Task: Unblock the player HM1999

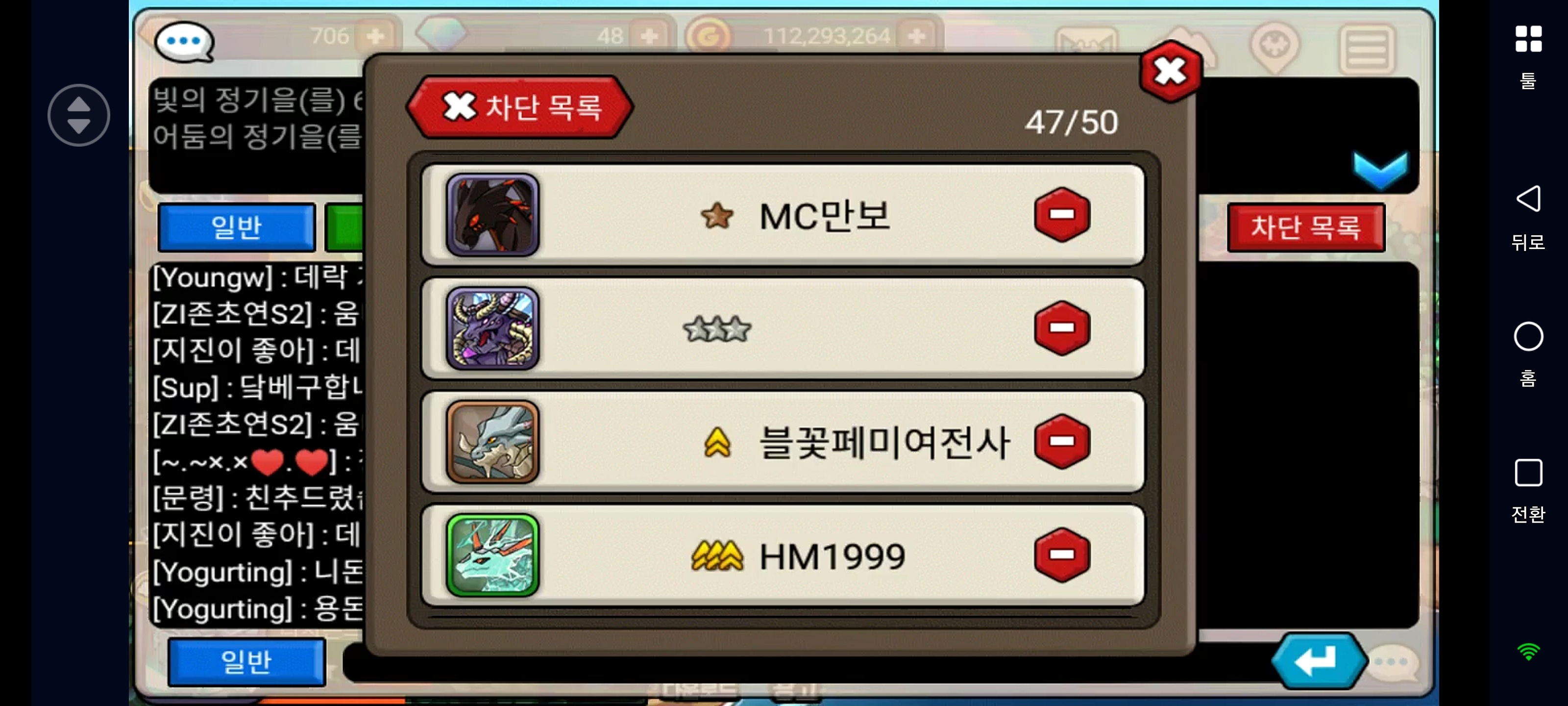Action: pos(1061,555)
